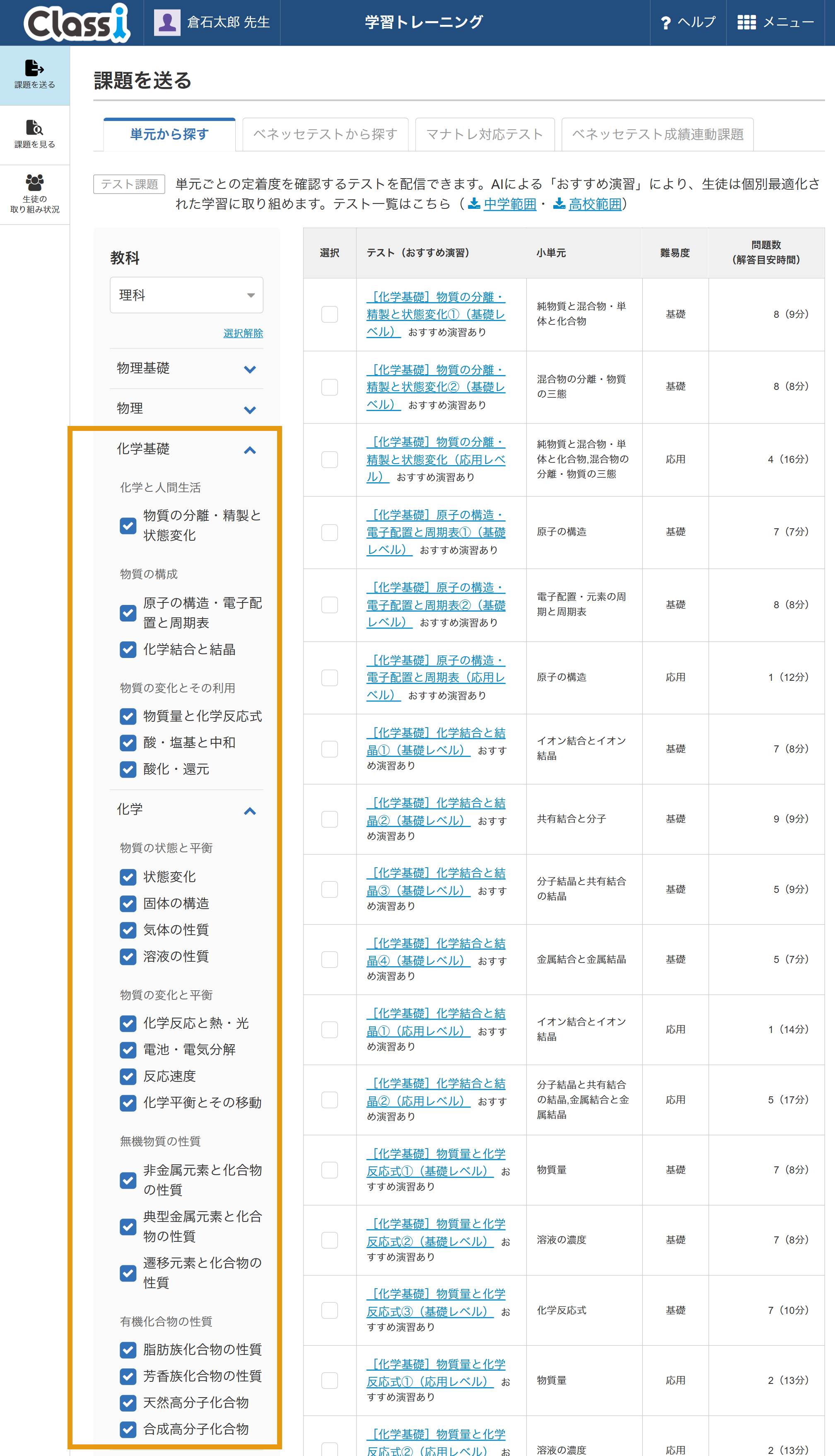Select the 課題を送る sidebar icon
The width and height of the screenshot is (835, 1456).
click(x=34, y=68)
